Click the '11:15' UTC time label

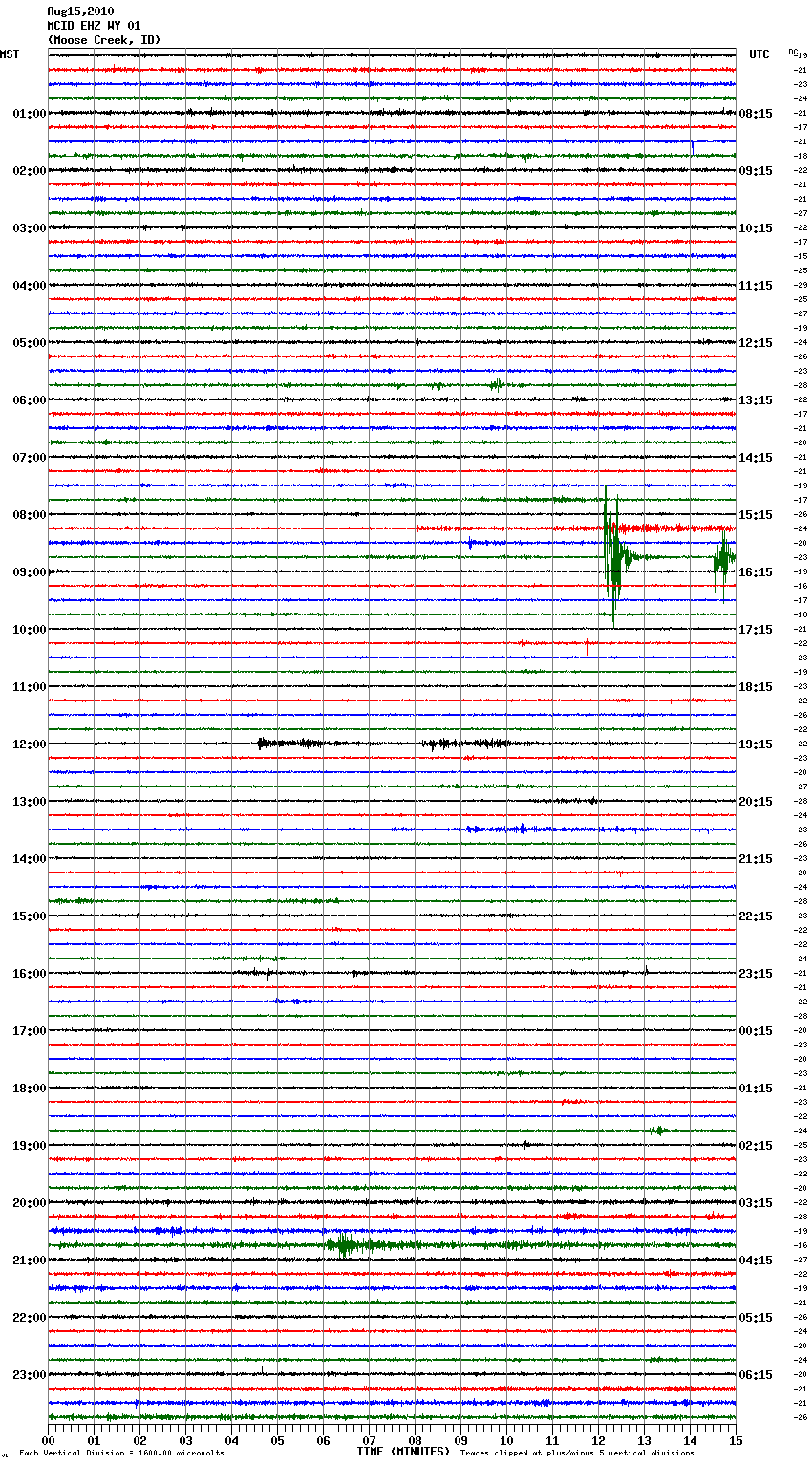(x=756, y=286)
